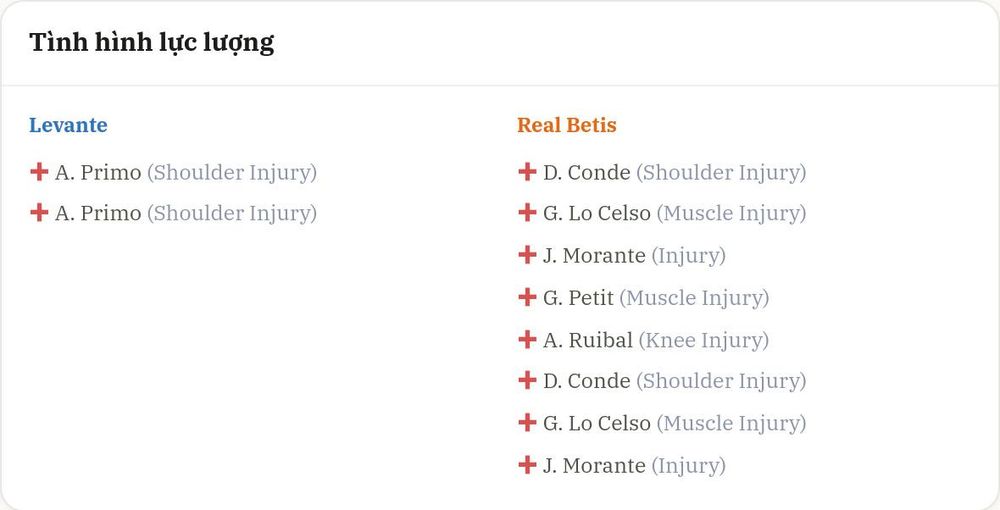This screenshot has width=1000, height=510.
Task: Open the Real Betis team heading
Action: pyautogui.click(x=567, y=125)
